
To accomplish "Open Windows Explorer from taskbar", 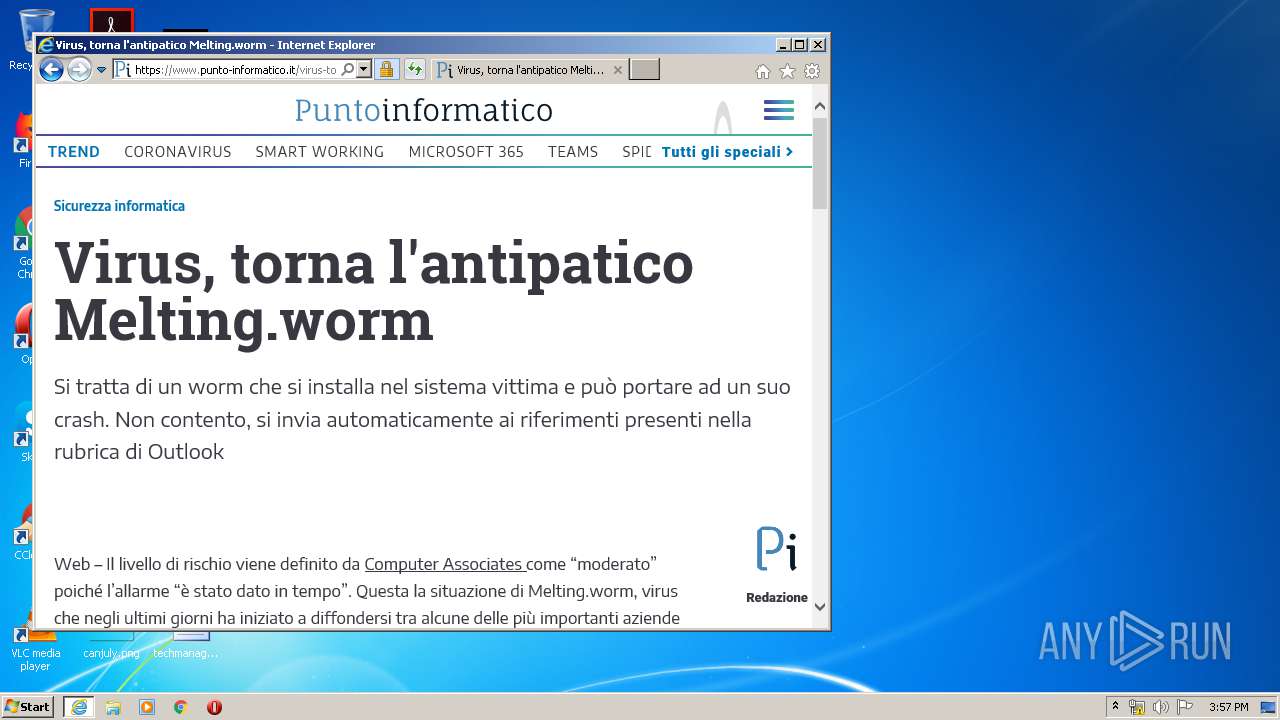I will click(113, 707).
